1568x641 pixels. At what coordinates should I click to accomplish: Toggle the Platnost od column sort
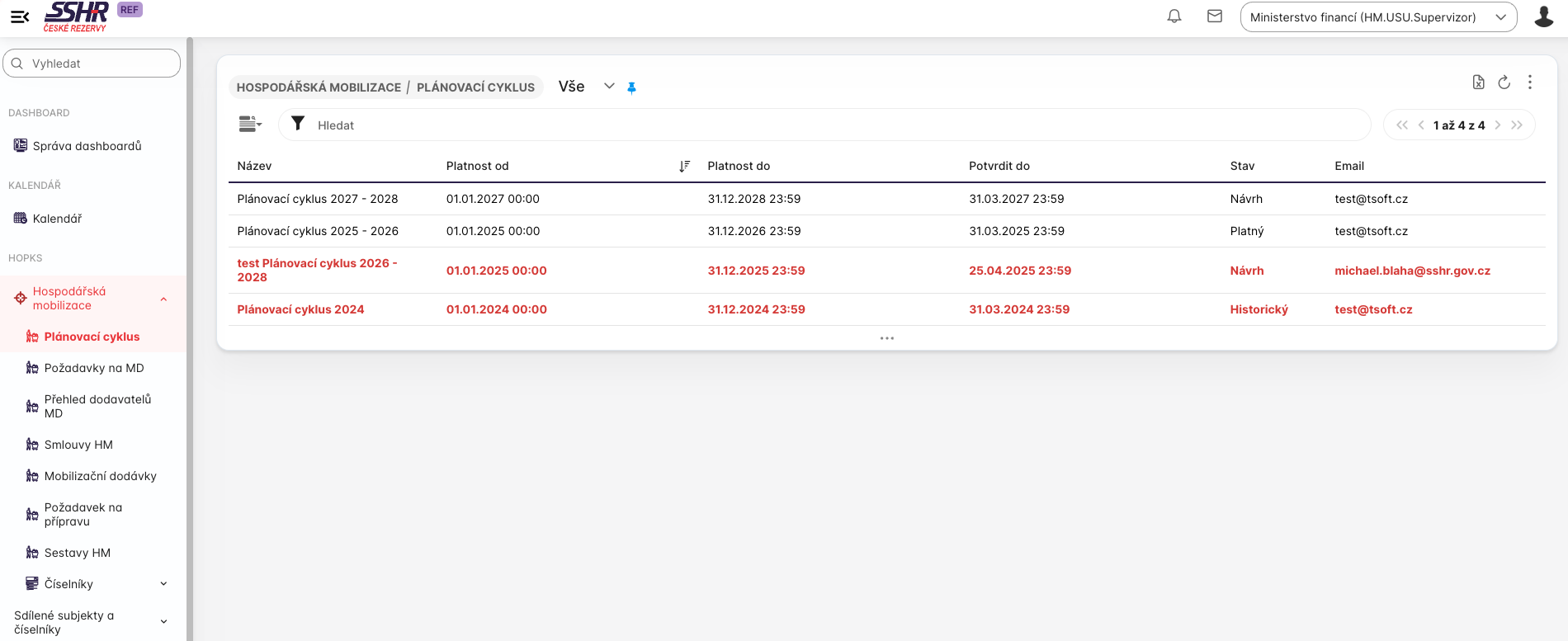[x=683, y=166]
